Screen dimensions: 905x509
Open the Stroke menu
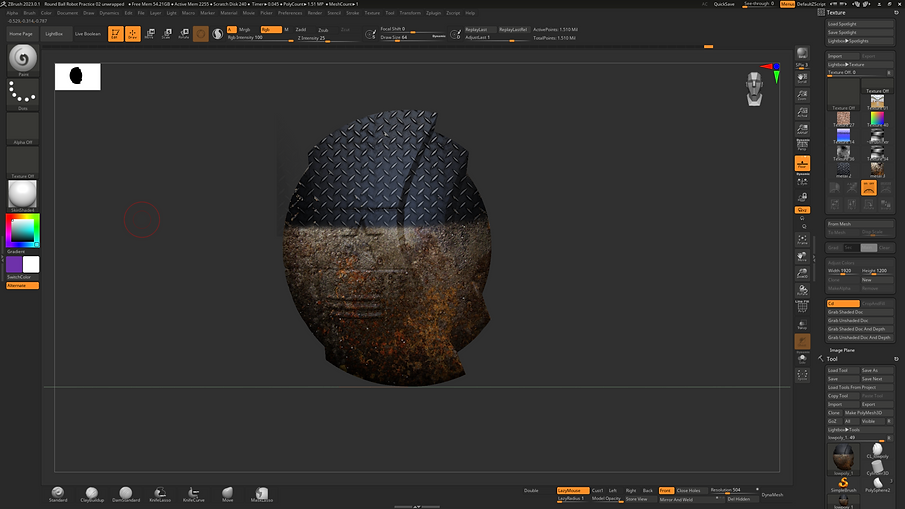pos(352,13)
